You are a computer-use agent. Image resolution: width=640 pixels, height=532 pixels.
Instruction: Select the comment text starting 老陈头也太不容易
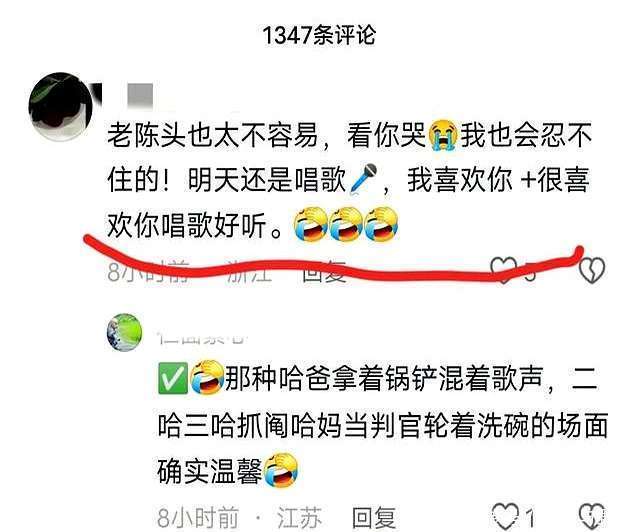tap(349, 180)
